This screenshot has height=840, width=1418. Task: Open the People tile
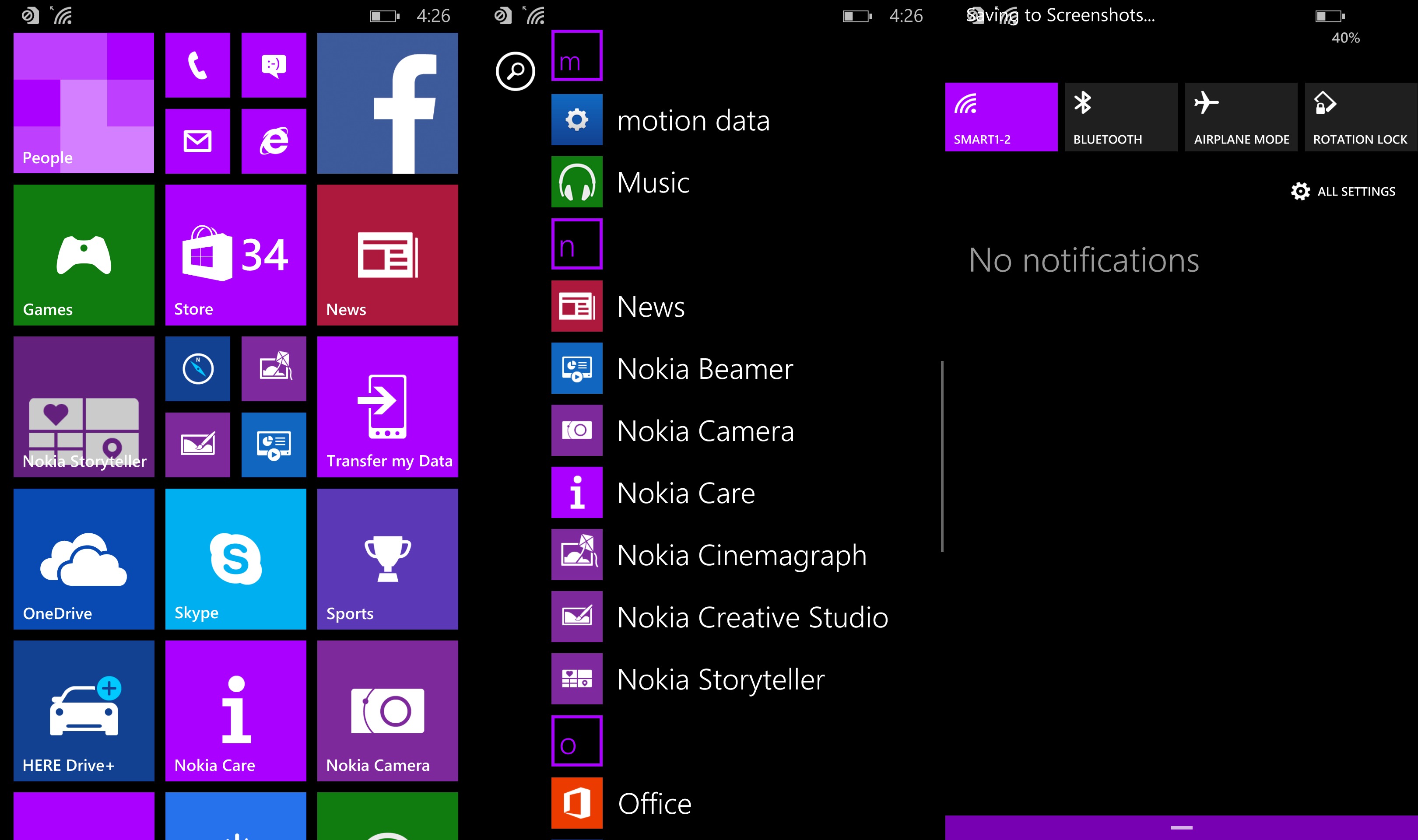84,103
